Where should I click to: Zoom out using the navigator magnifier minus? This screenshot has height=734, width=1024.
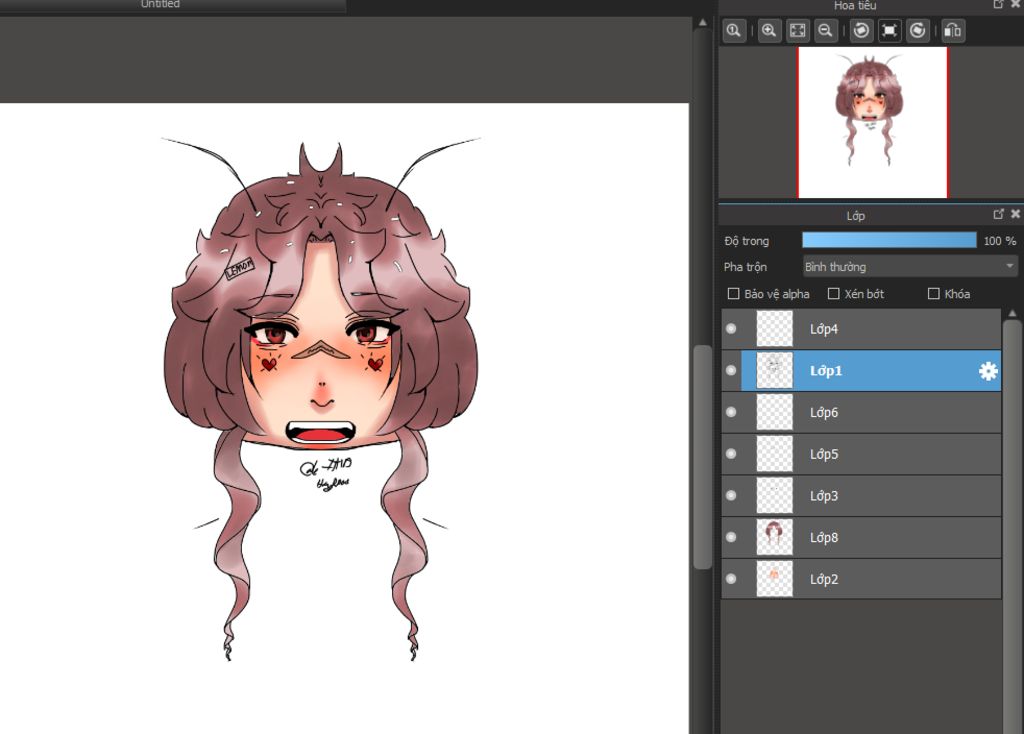pos(825,31)
